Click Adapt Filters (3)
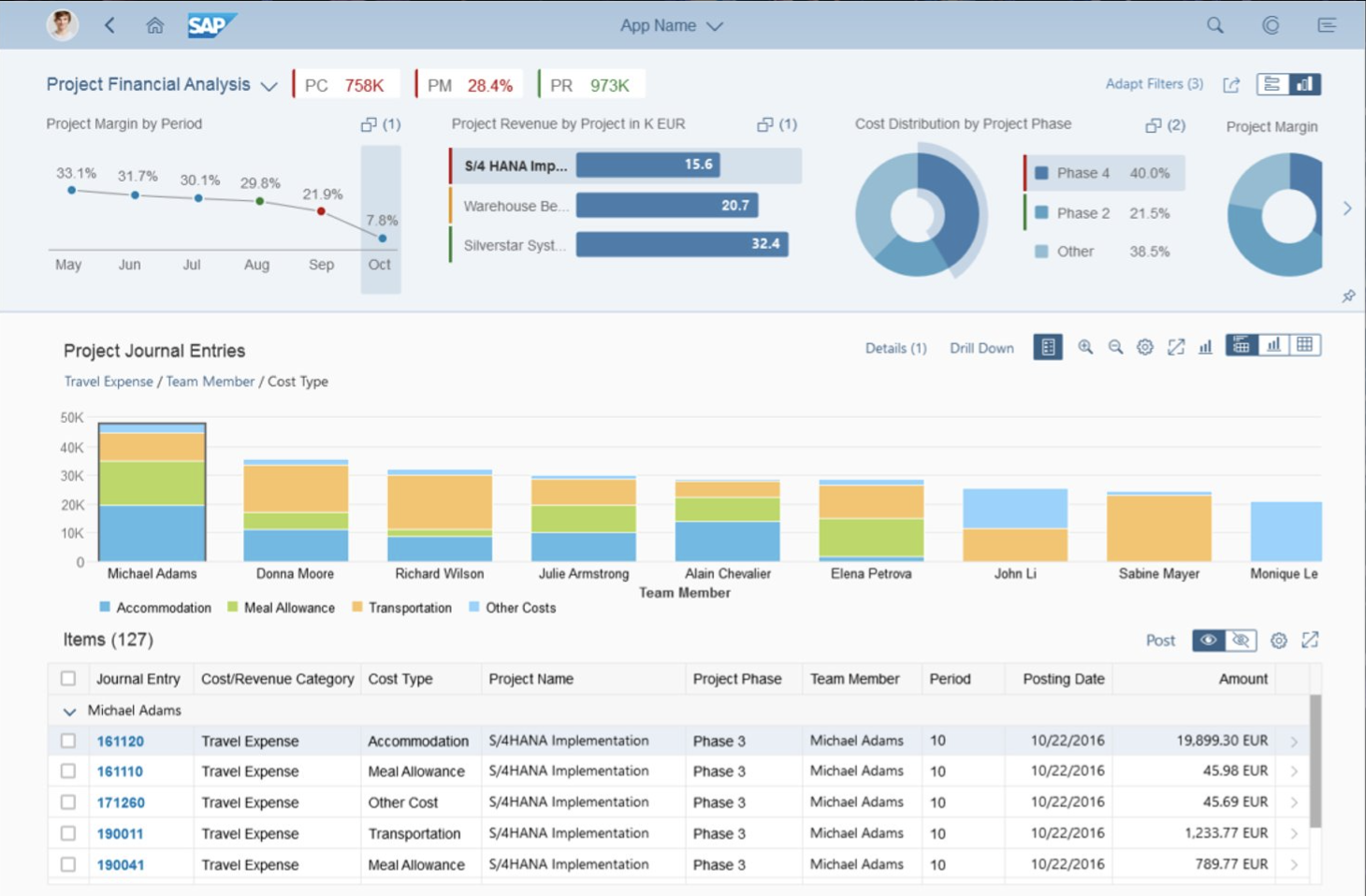The height and width of the screenshot is (896, 1366). click(1154, 83)
